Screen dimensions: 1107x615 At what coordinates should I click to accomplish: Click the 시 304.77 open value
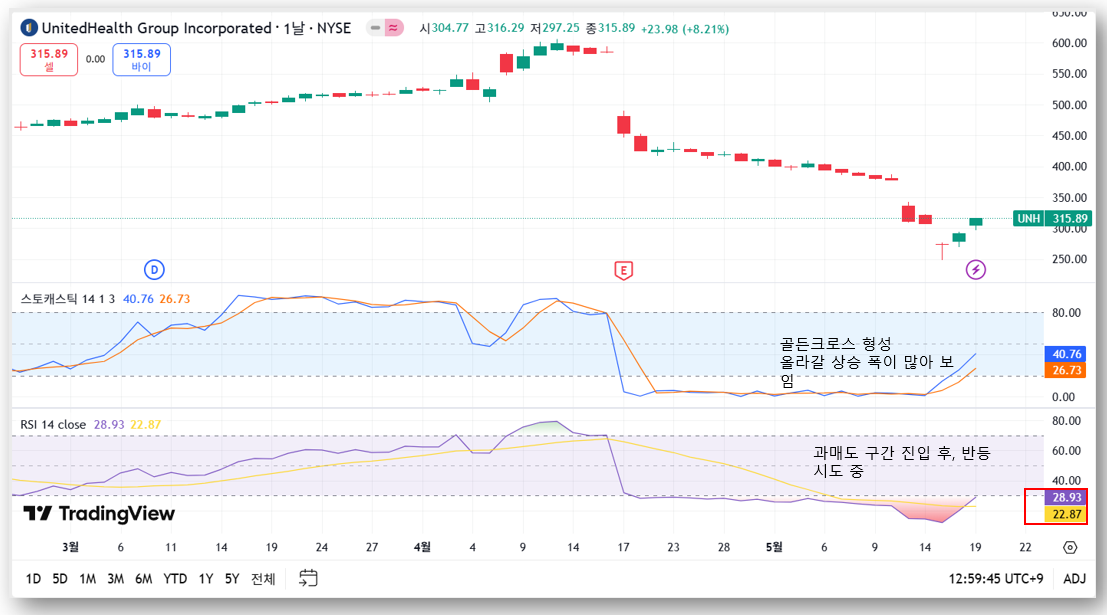click(x=444, y=28)
